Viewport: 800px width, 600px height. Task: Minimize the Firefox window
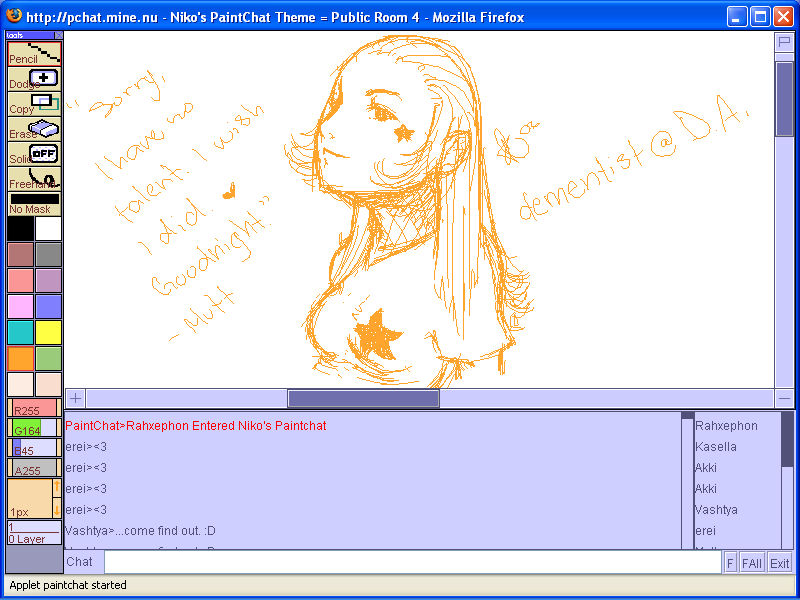[736, 17]
